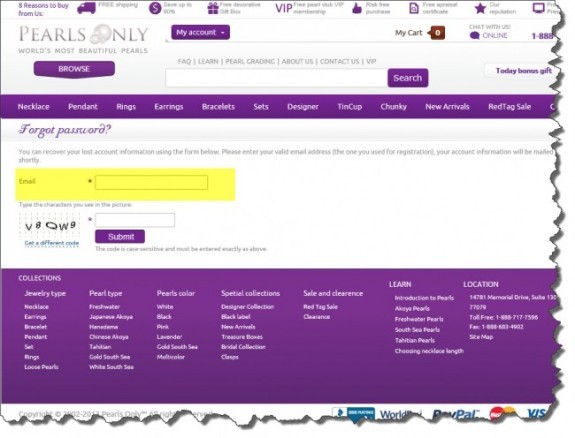Open footer Freshwater pearl type link
This screenshot has height=438, width=575.
pos(105,307)
